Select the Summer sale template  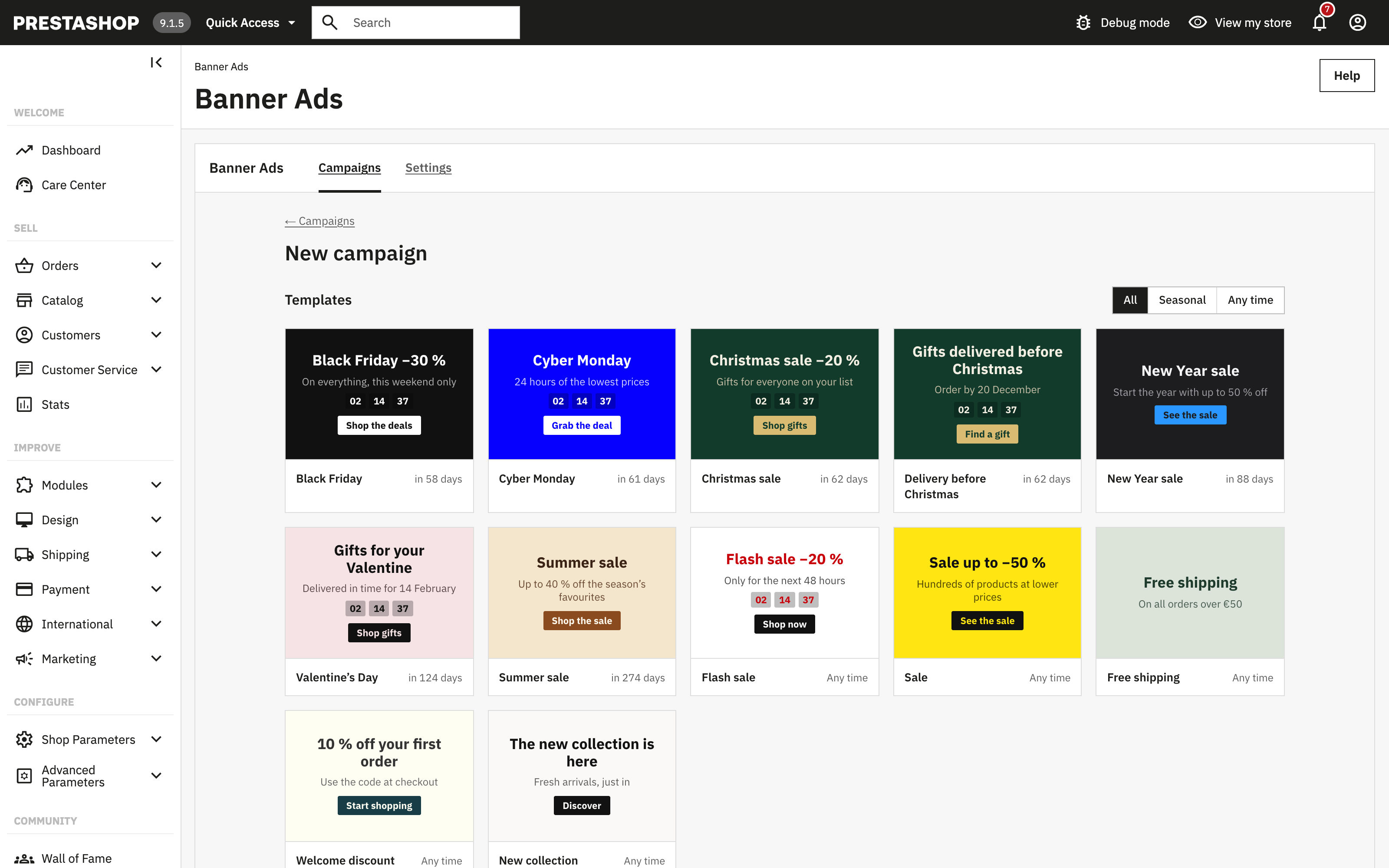tap(582, 612)
